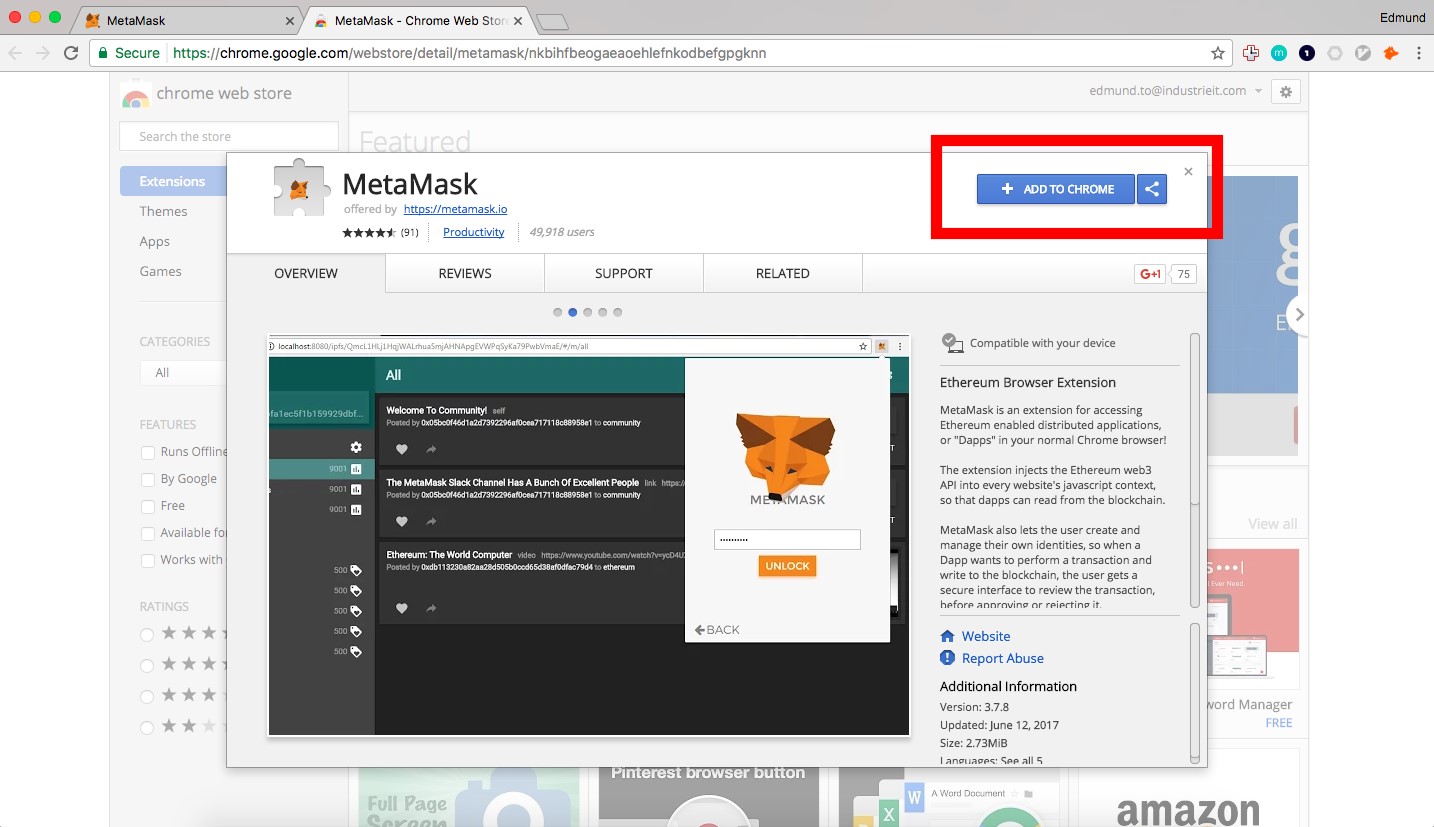Click the Add to Chrome button

pyautogui.click(x=1056, y=189)
